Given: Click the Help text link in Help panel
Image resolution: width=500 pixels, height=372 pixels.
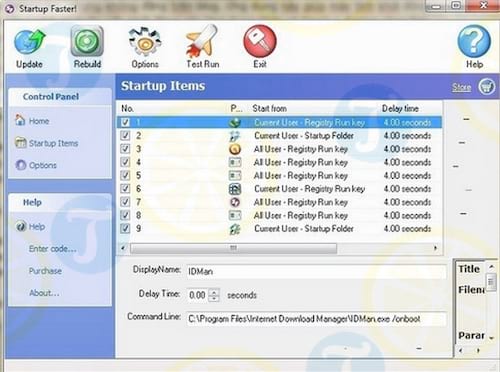Looking at the screenshot, I should click(37, 227).
